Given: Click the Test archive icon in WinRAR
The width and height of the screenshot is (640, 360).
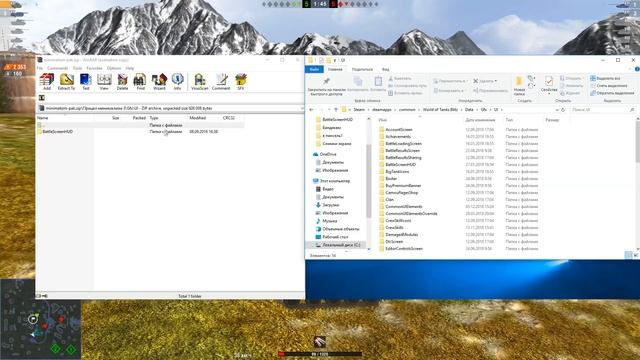Looking at the screenshot, I should (85, 82).
